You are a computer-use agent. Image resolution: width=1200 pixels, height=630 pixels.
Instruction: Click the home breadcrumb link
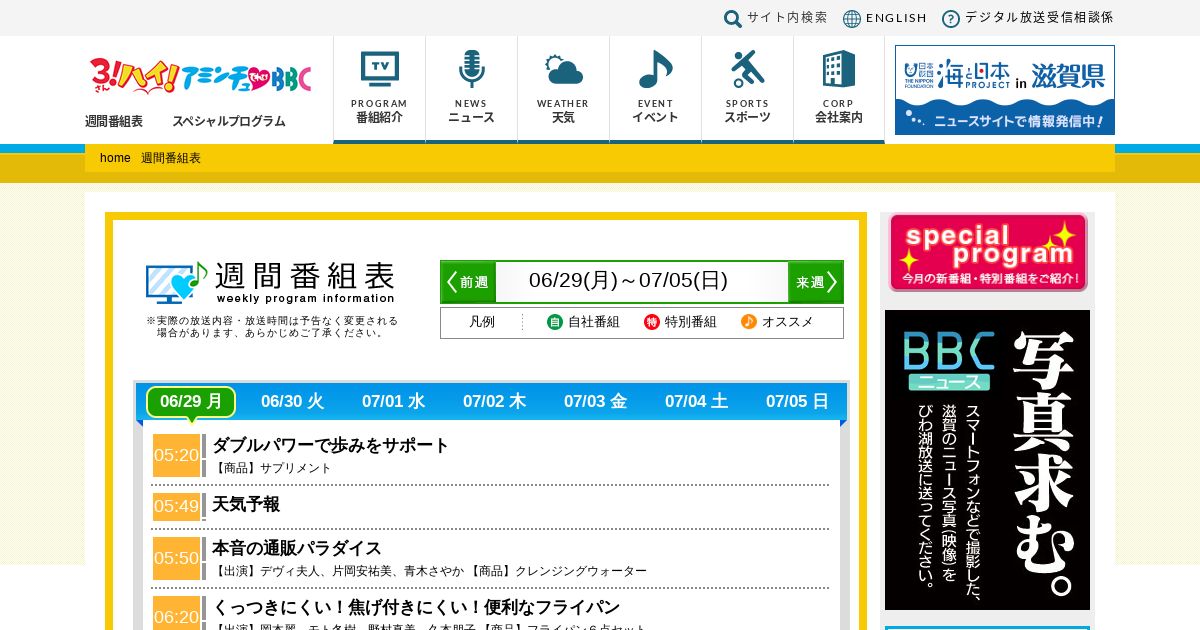[x=115, y=158]
